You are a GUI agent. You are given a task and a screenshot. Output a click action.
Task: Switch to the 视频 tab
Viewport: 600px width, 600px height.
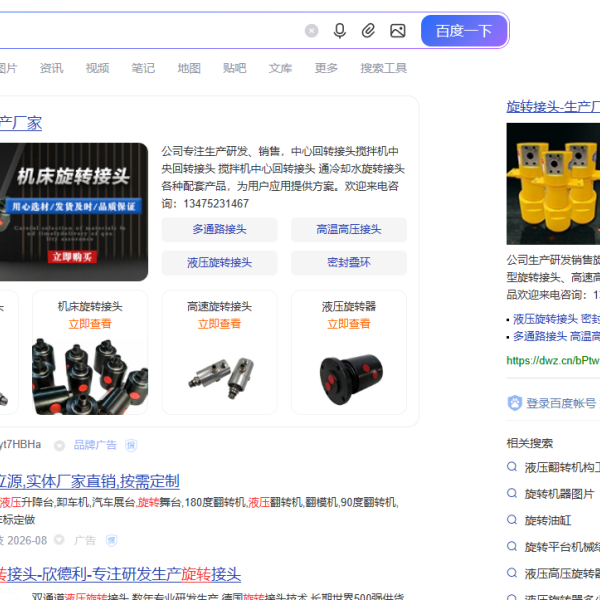click(98, 68)
